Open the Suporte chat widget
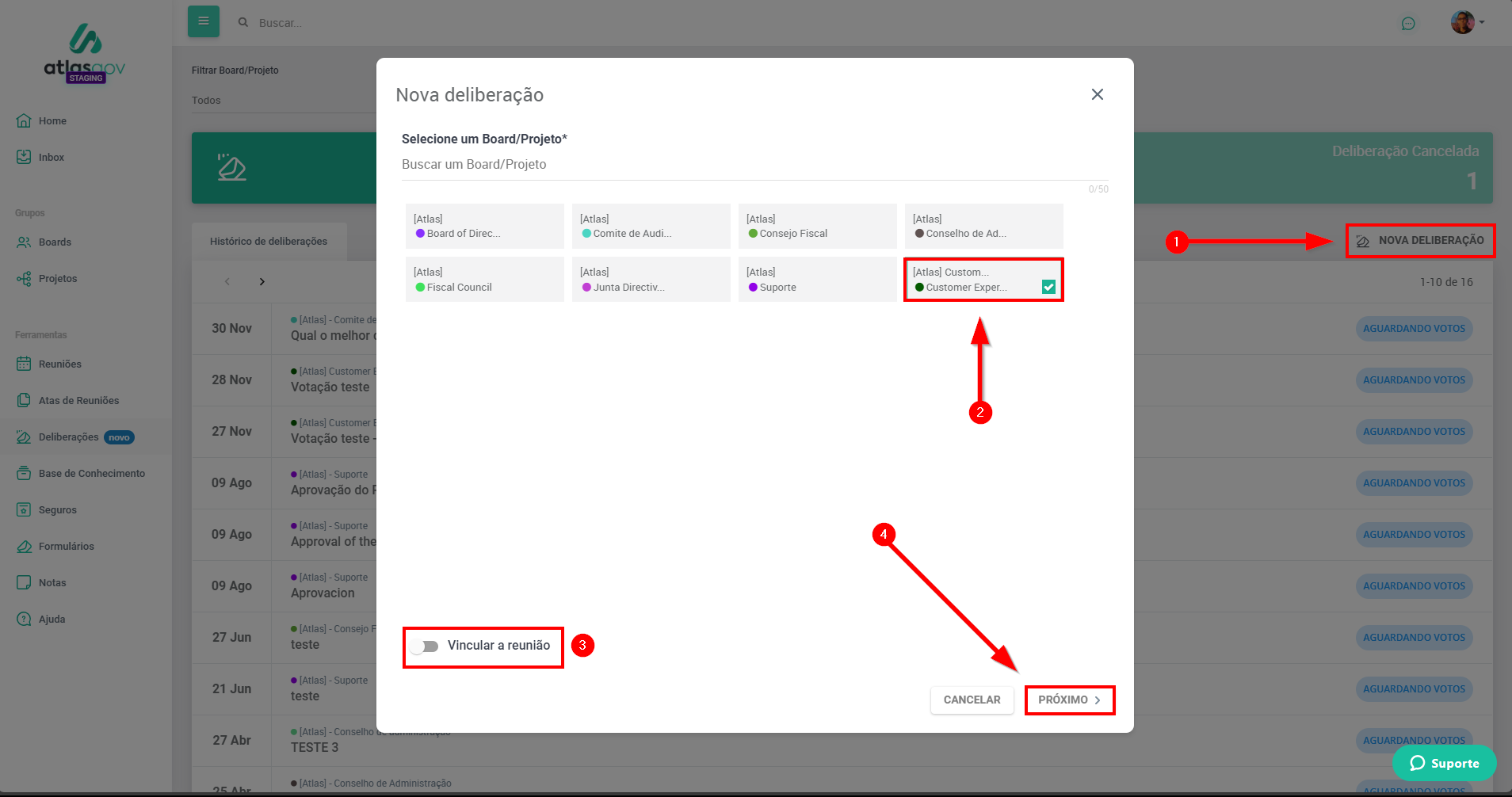Screen dimensions: 1512x797 coord(1445,763)
